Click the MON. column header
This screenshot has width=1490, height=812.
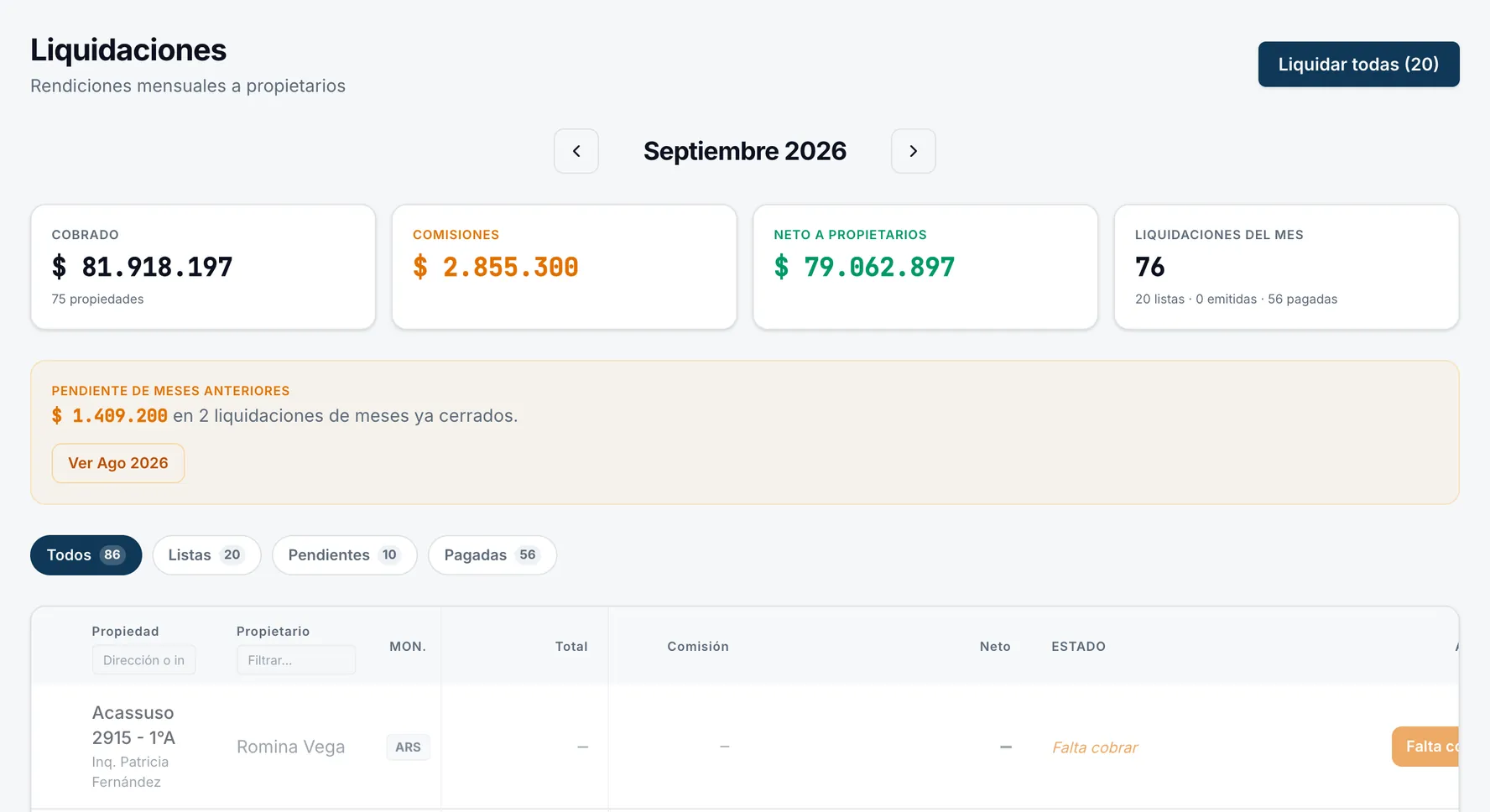[408, 647]
